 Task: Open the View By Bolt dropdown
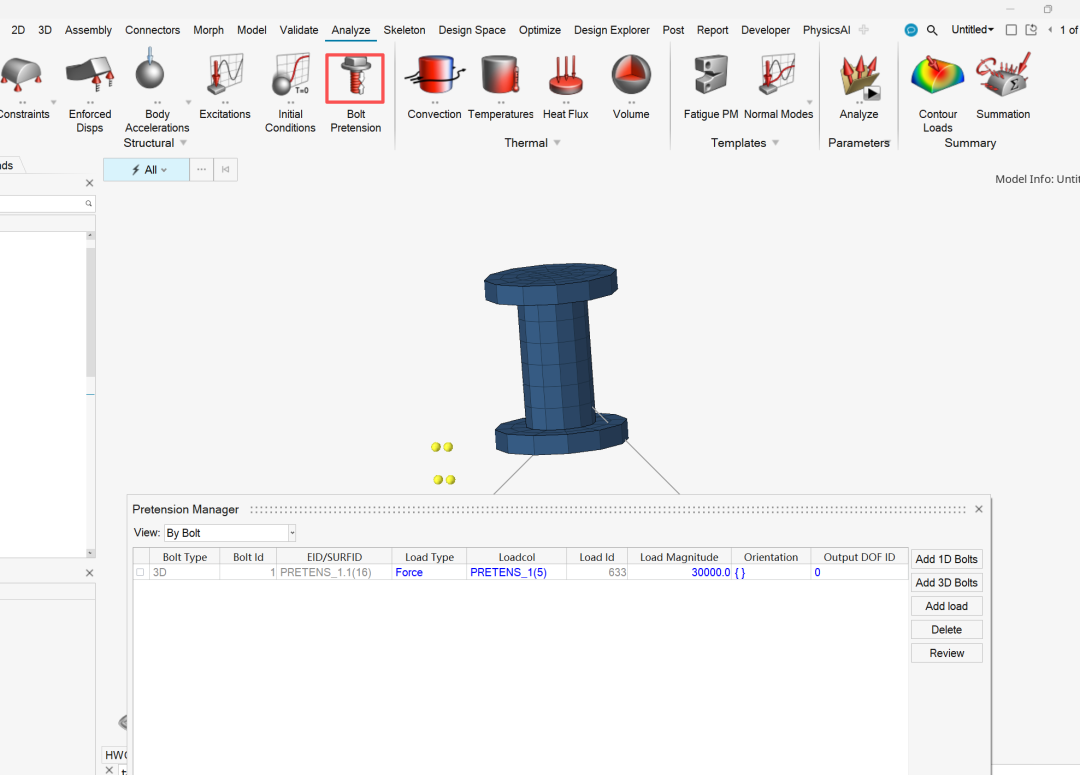pyautogui.click(x=291, y=534)
